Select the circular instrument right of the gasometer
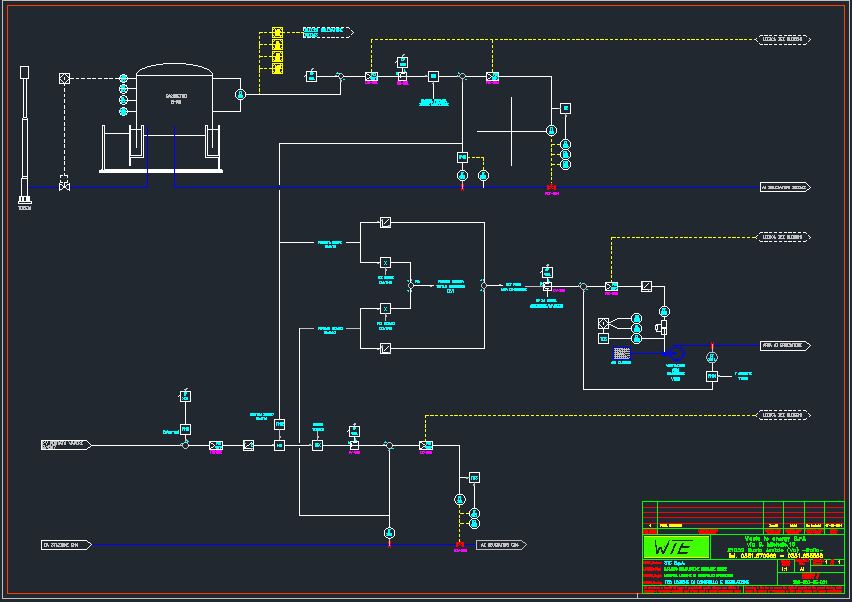 tap(240, 94)
